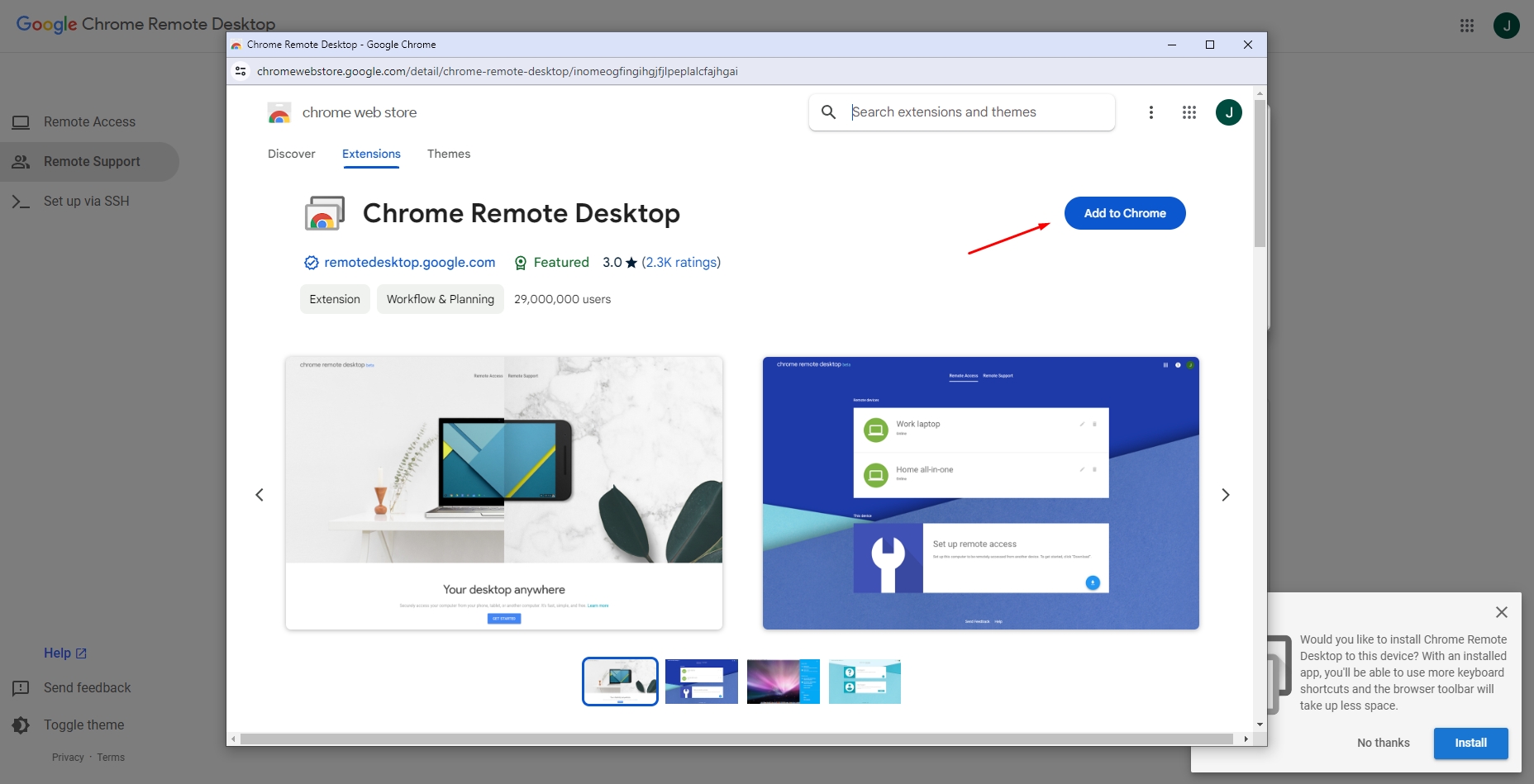Select the purple galaxy screenshot thumbnail
This screenshot has height=784, width=1534.
[x=783, y=682]
